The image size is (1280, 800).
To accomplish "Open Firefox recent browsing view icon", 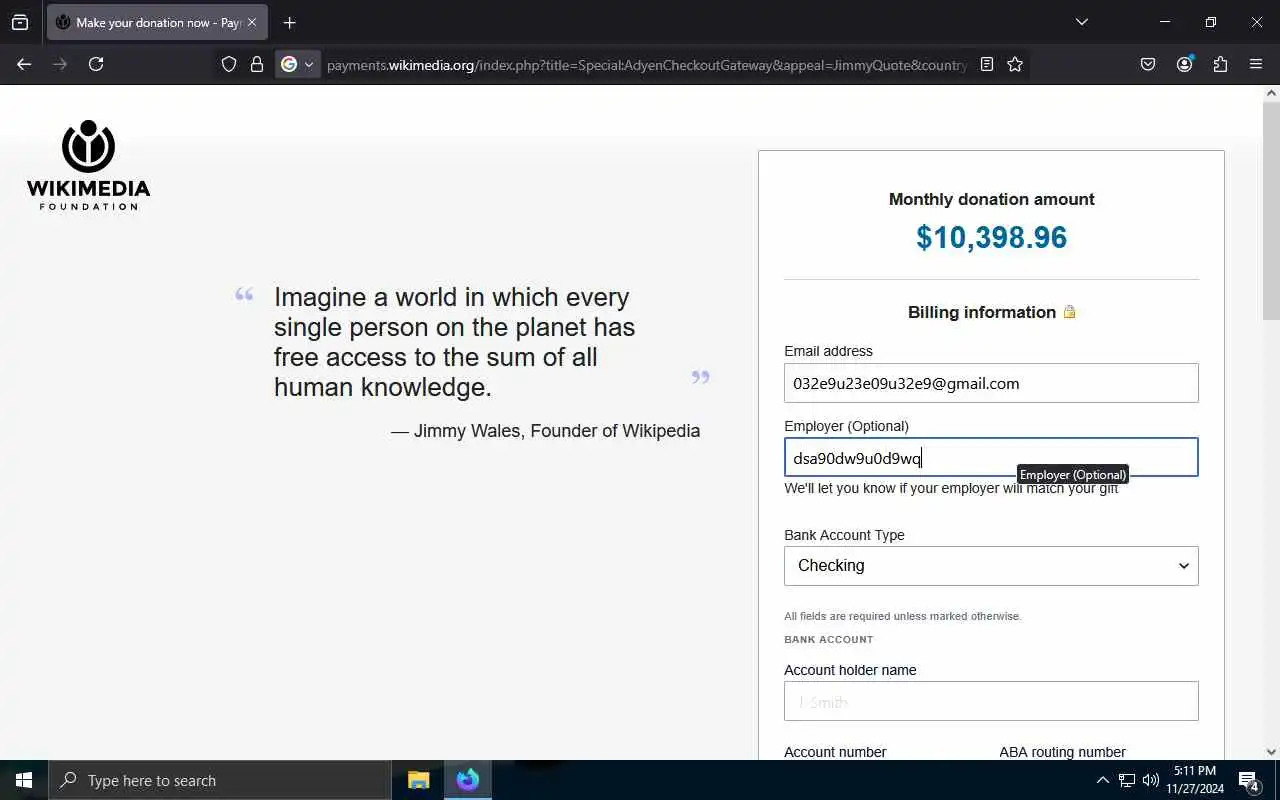I will pyautogui.click(x=20, y=22).
